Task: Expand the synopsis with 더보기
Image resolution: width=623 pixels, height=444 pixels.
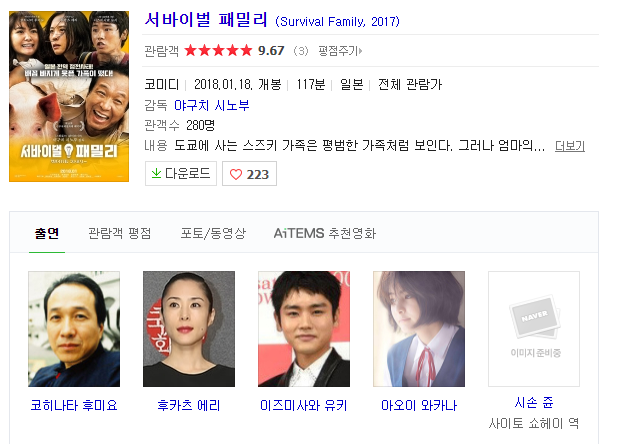Action: 570,146
